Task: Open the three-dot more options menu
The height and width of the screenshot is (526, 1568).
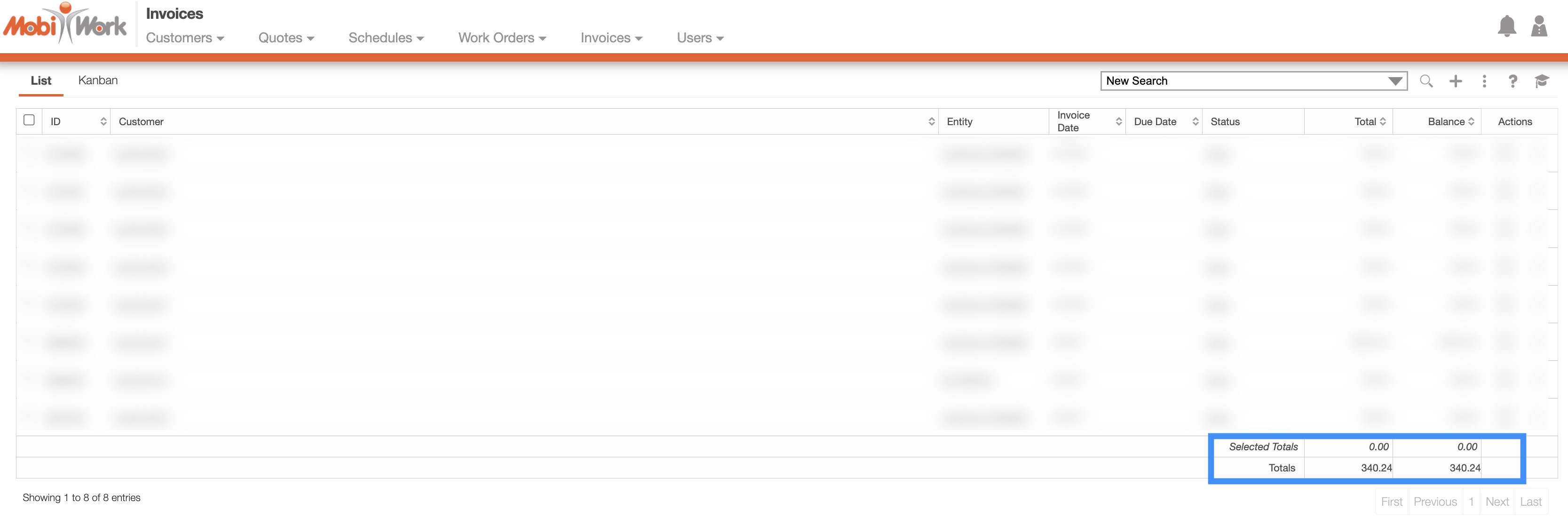Action: (1484, 81)
